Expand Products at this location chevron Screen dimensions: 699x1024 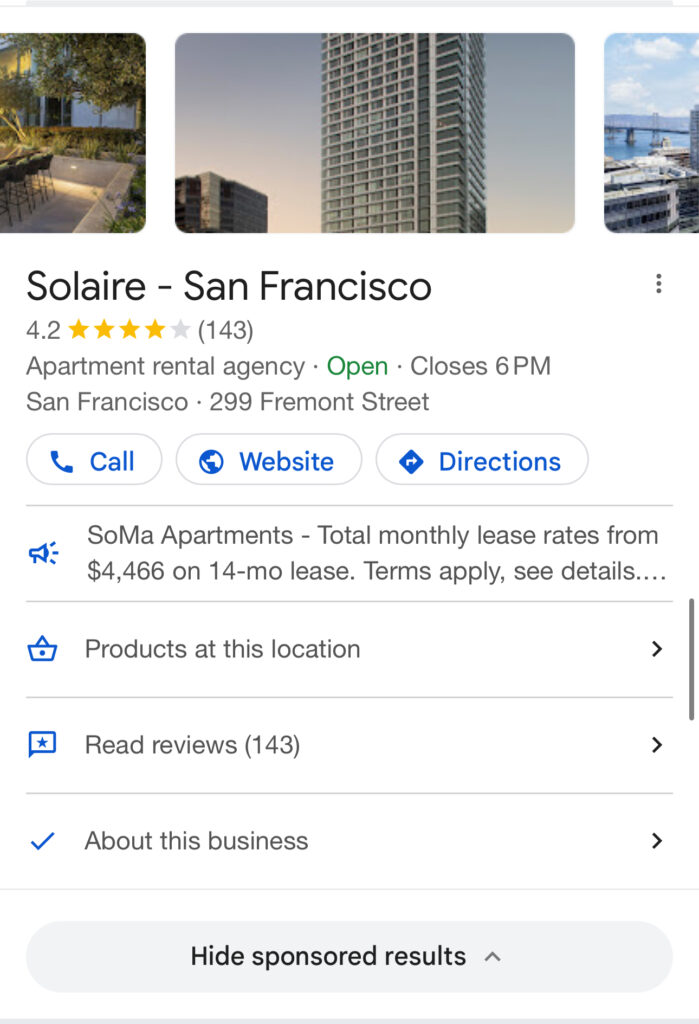pyautogui.click(x=657, y=649)
